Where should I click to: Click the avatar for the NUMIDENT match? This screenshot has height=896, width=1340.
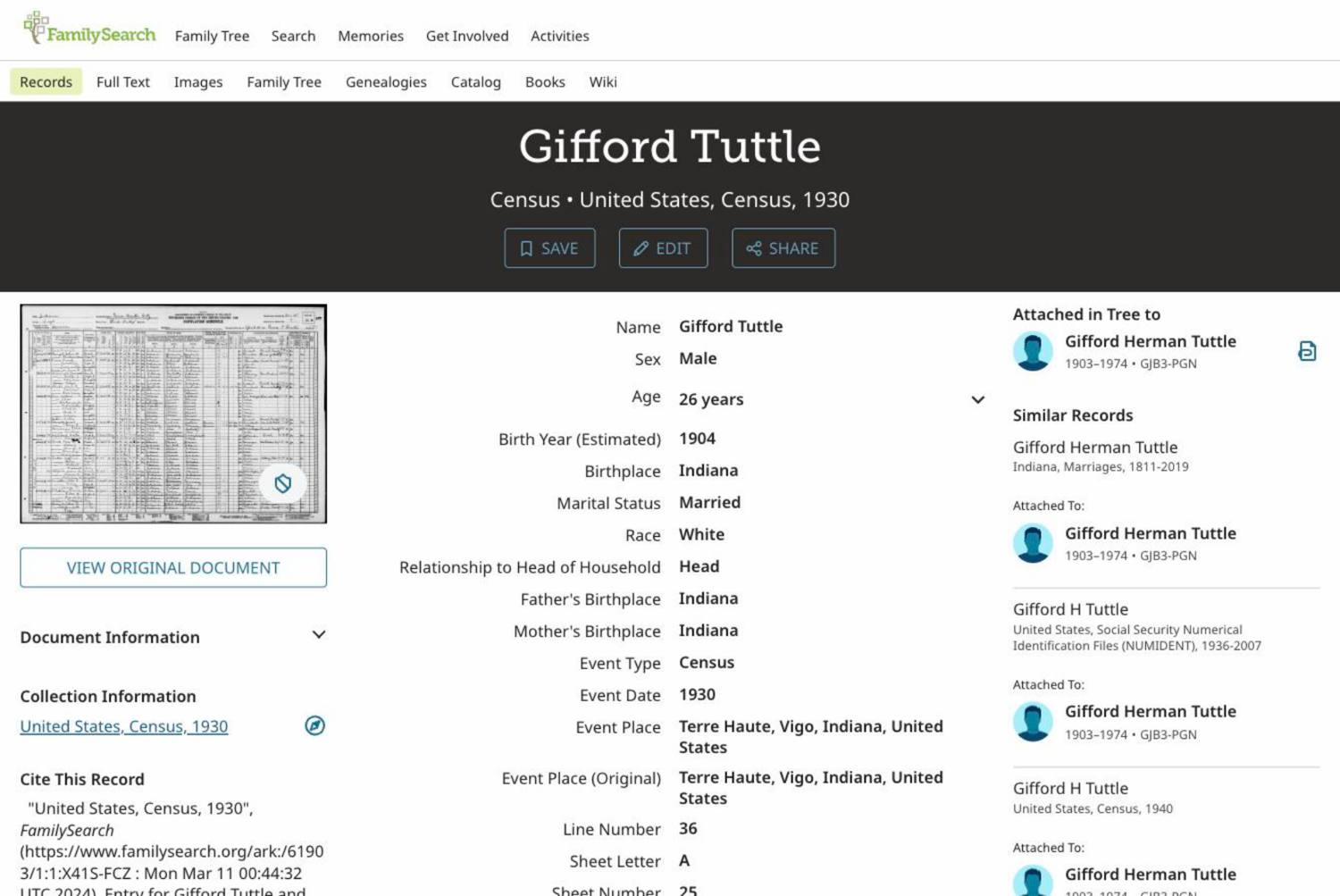[x=1033, y=722]
